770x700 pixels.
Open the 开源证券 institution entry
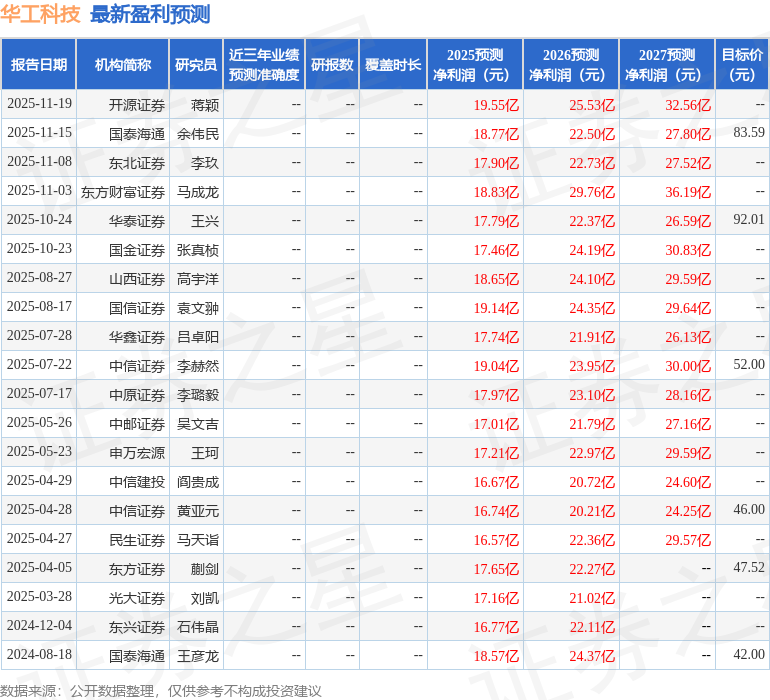click(137, 104)
